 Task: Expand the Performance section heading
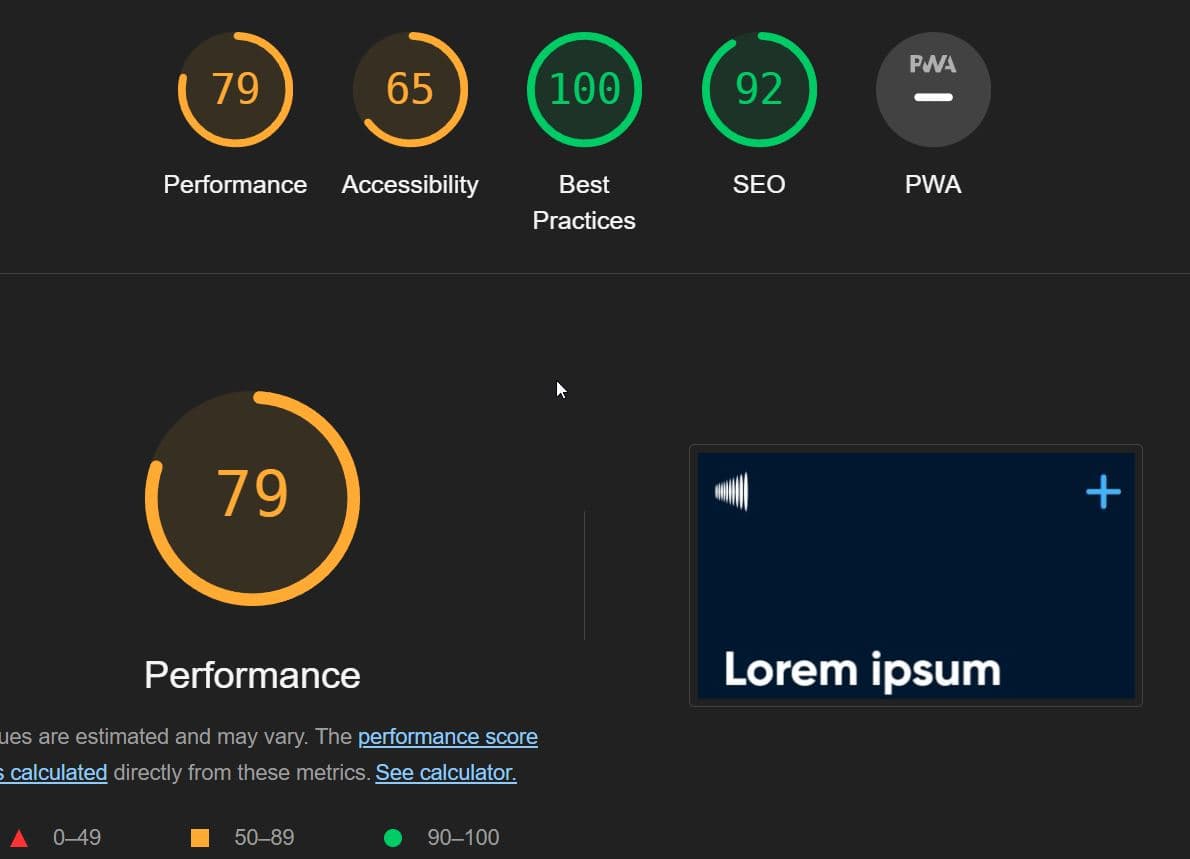(x=252, y=675)
